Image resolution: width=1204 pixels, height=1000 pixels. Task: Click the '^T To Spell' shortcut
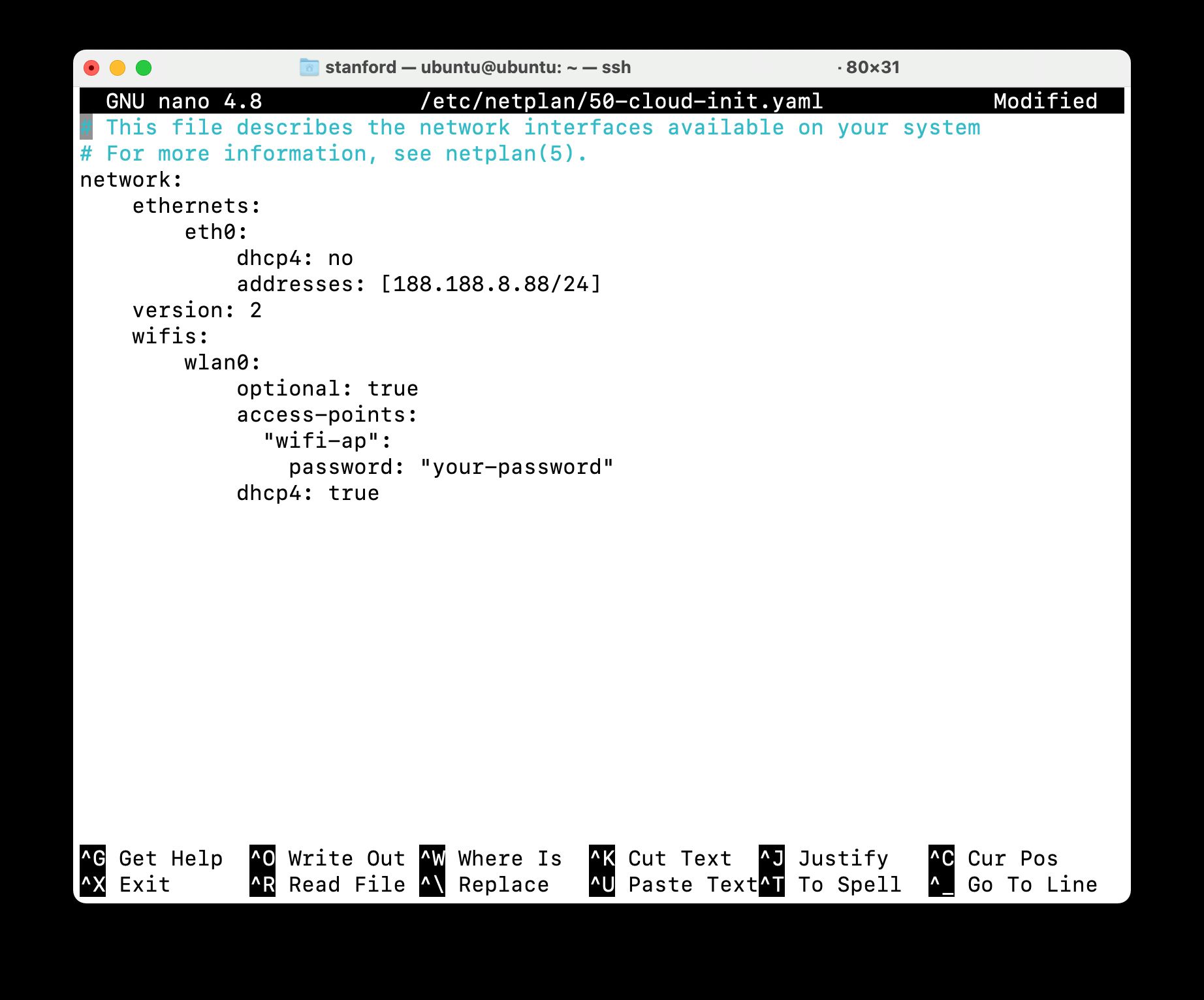831,884
